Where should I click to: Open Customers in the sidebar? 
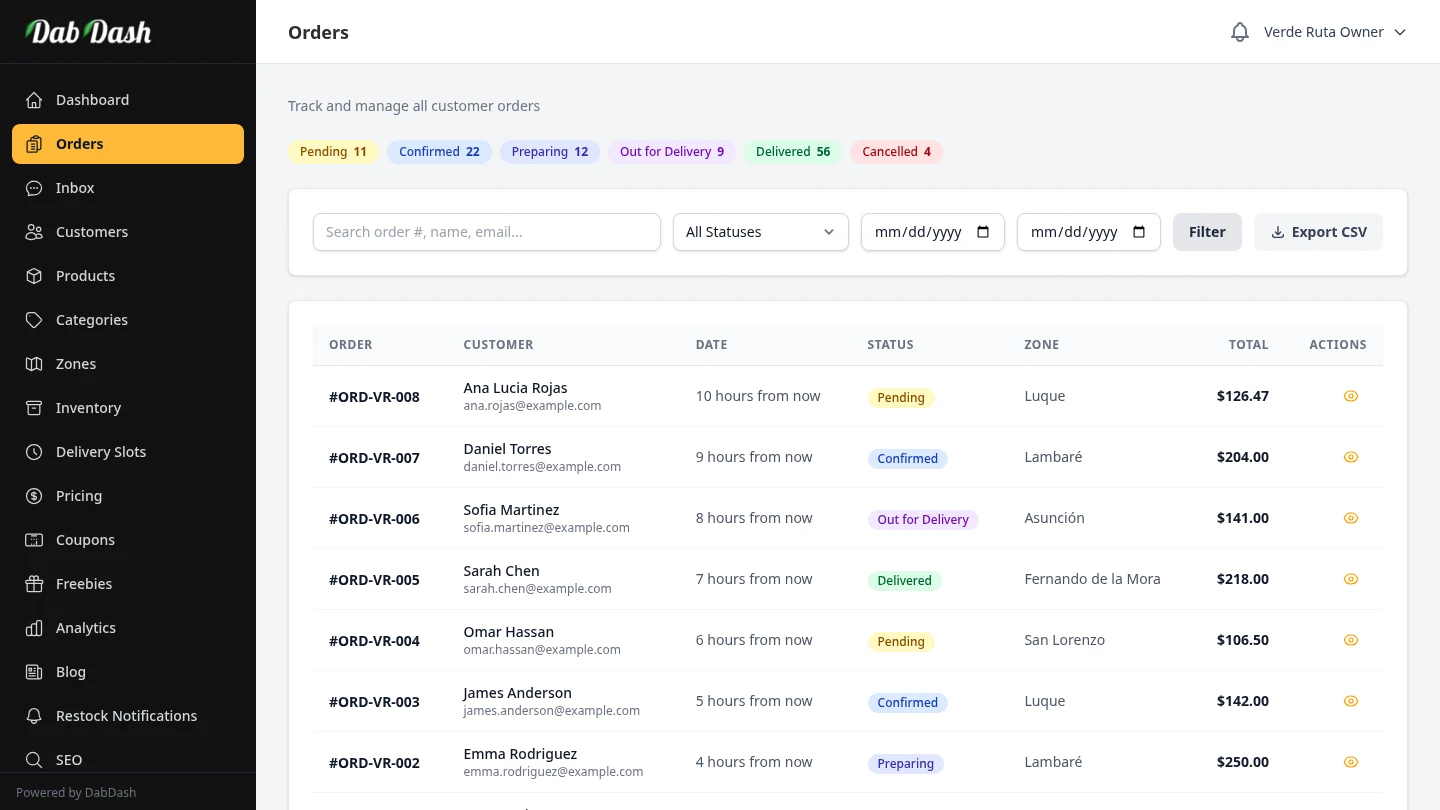pyautogui.click(x=92, y=232)
